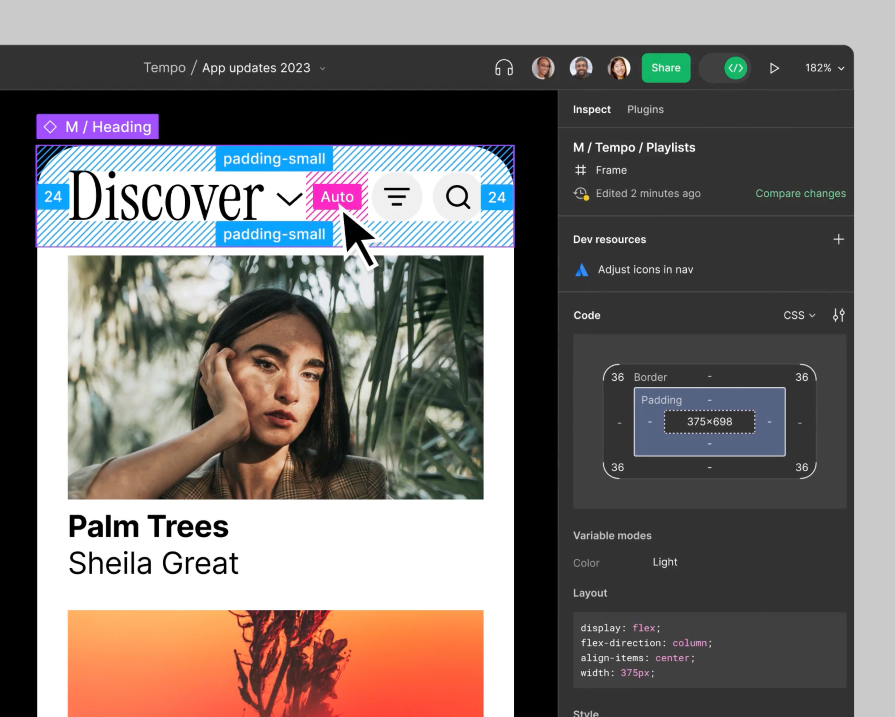This screenshot has height=717, width=895.
Task: Open the CSS language dropdown
Action: point(799,315)
